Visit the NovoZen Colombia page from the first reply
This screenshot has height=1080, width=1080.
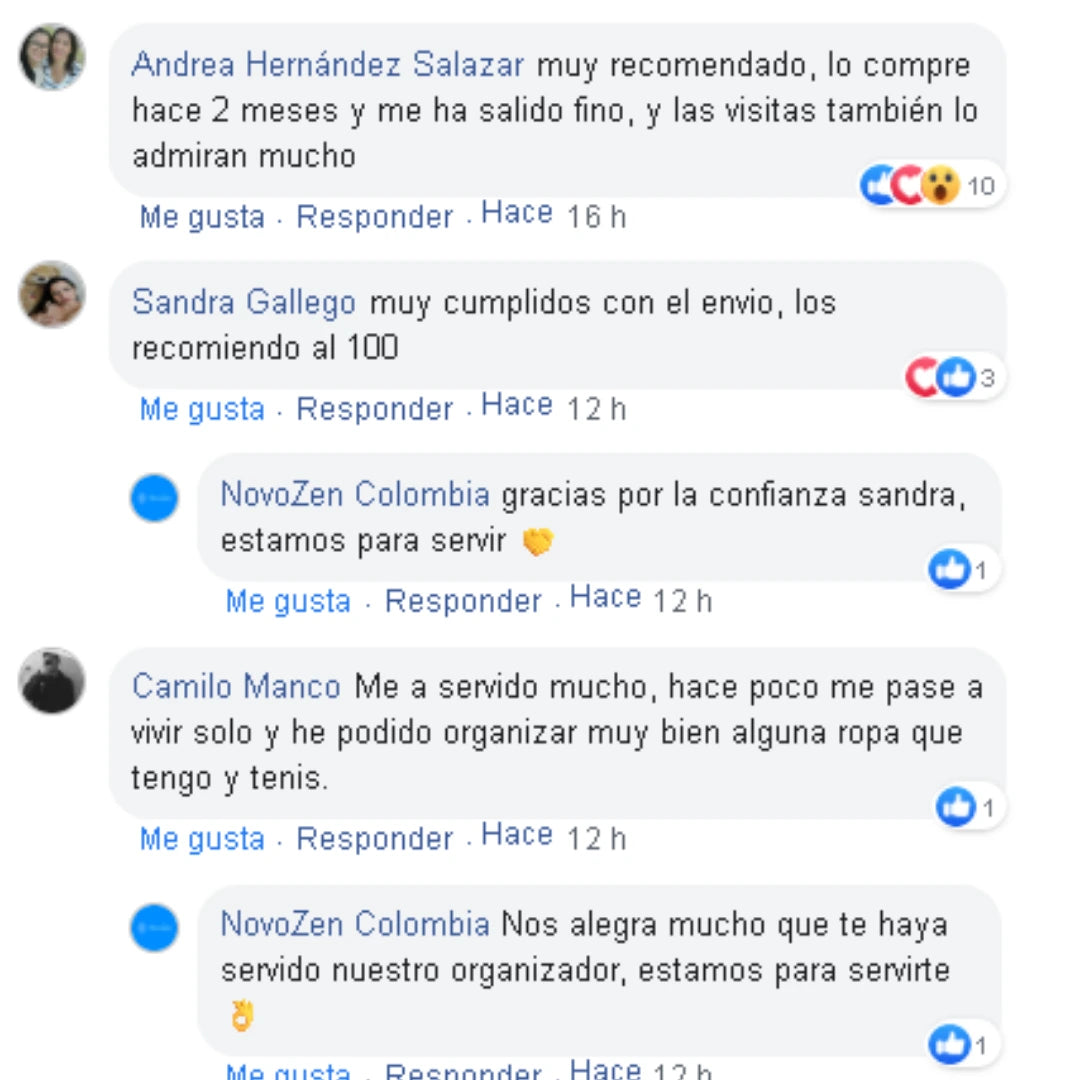point(355,495)
